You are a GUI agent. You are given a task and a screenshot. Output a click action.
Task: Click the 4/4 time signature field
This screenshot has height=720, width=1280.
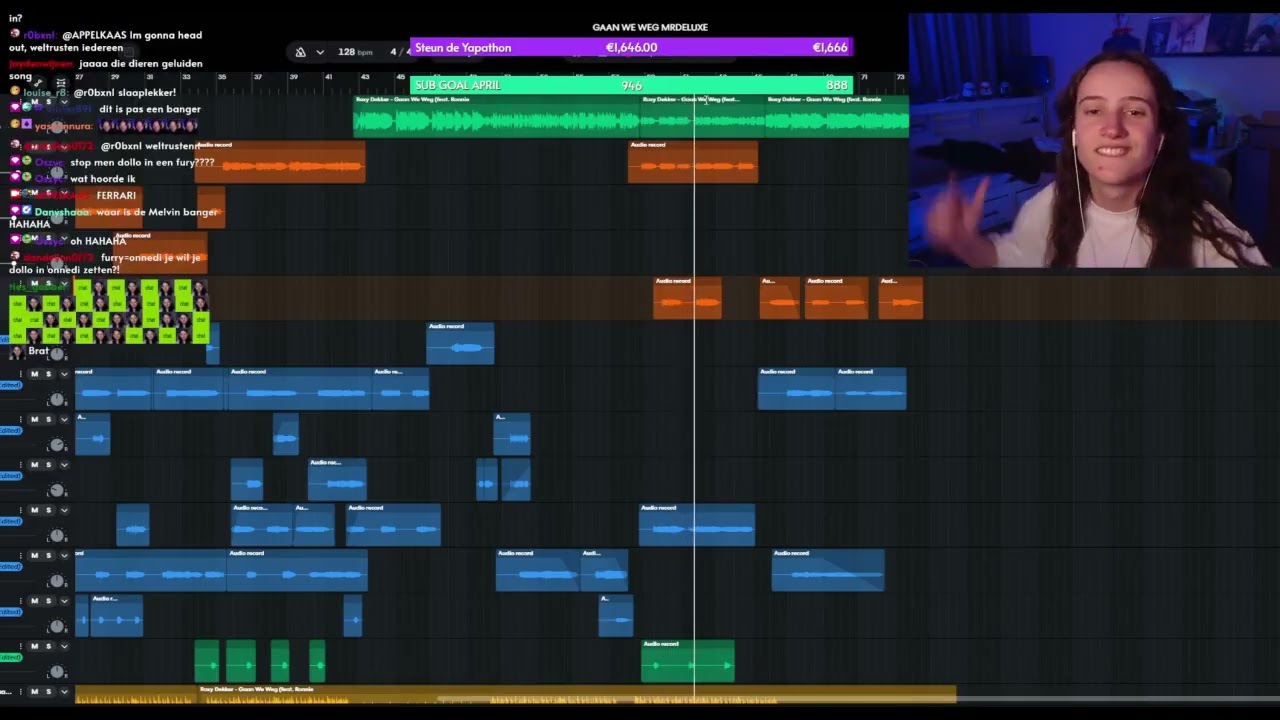398,52
